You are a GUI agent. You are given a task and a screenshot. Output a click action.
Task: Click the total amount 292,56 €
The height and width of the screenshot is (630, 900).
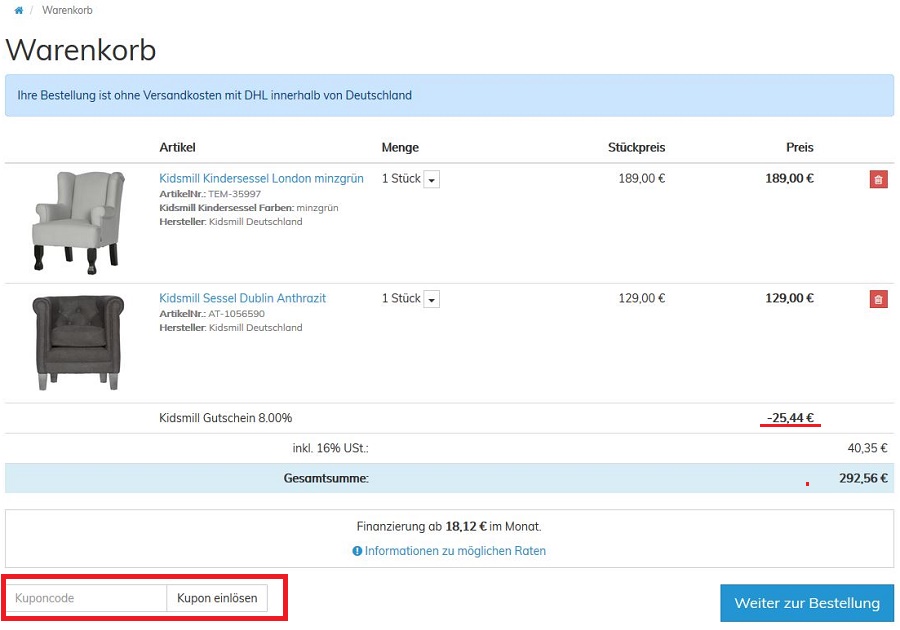(863, 478)
